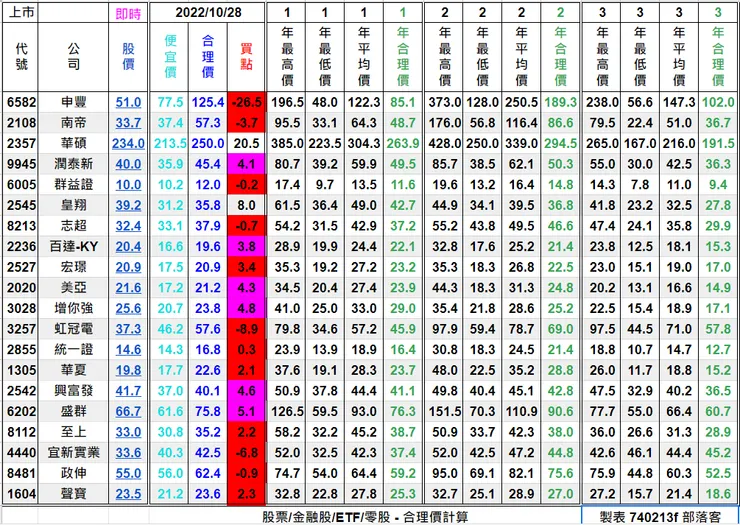Select 3-year fair price cell 191.5
The height and width of the screenshot is (525, 740).
pos(718,143)
